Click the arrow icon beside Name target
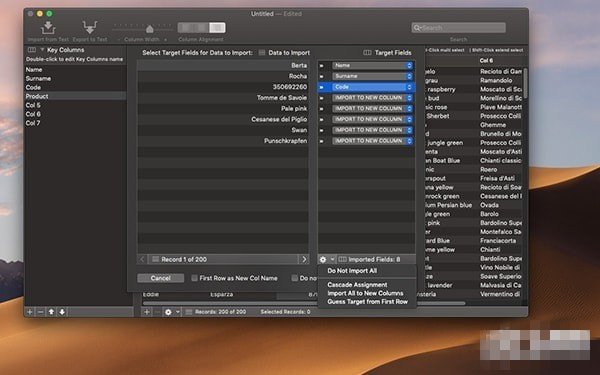 click(322, 66)
